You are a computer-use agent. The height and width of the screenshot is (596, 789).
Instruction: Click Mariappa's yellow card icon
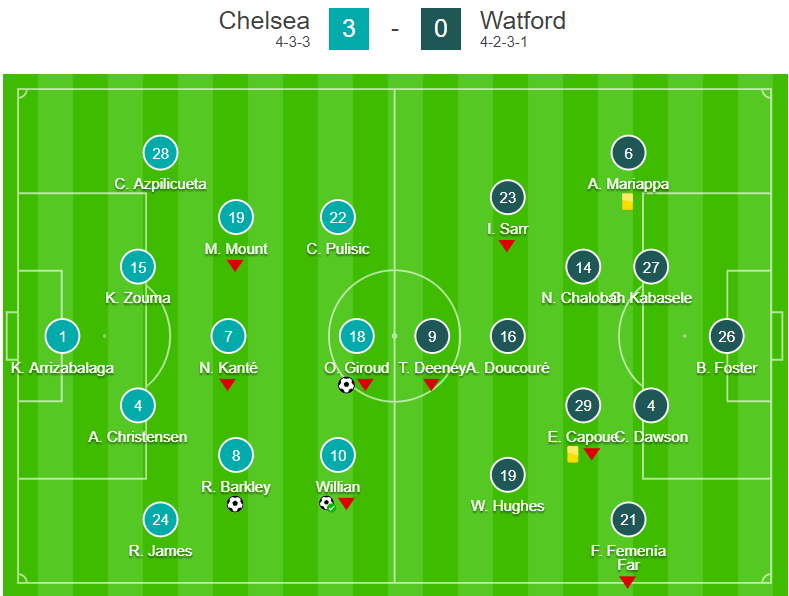tap(628, 202)
